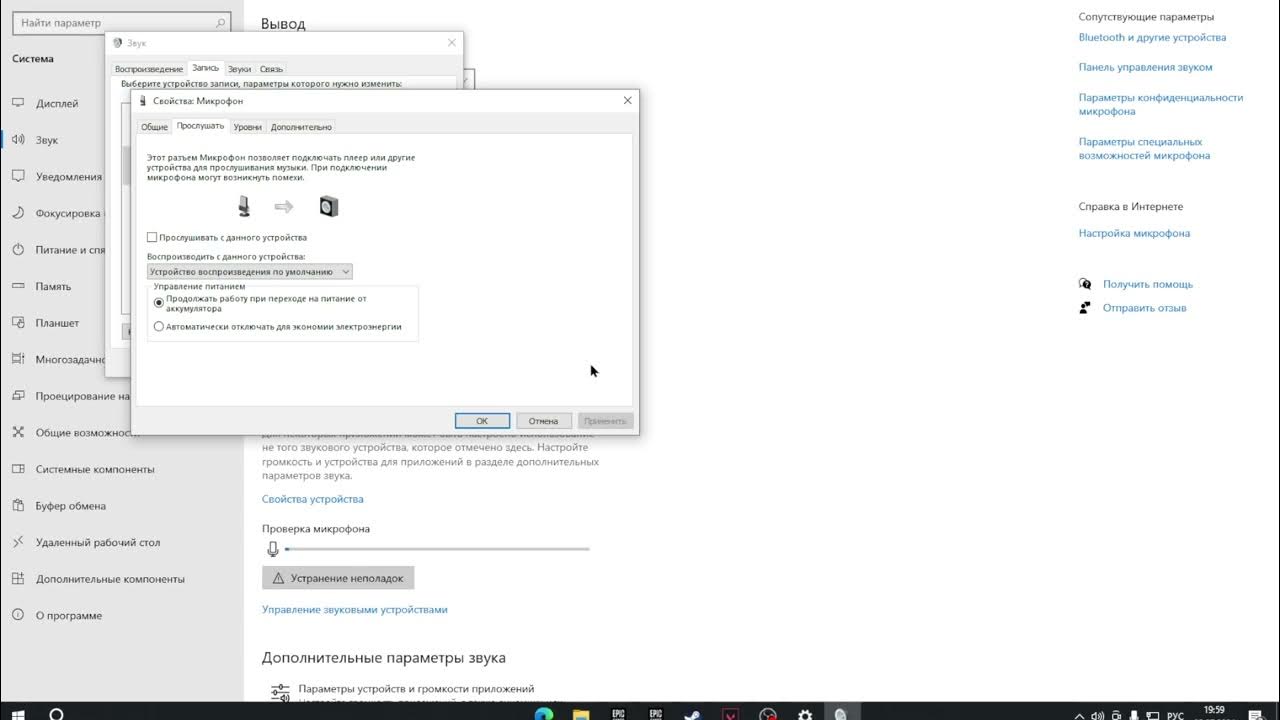Click Отмена in Microphone properties
The height and width of the screenshot is (720, 1280).
click(x=544, y=421)
